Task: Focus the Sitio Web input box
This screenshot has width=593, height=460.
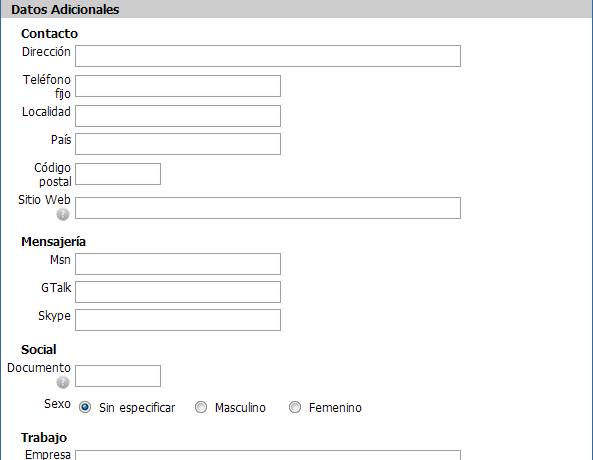Action: pyautogui.click(x=268, y=208)
